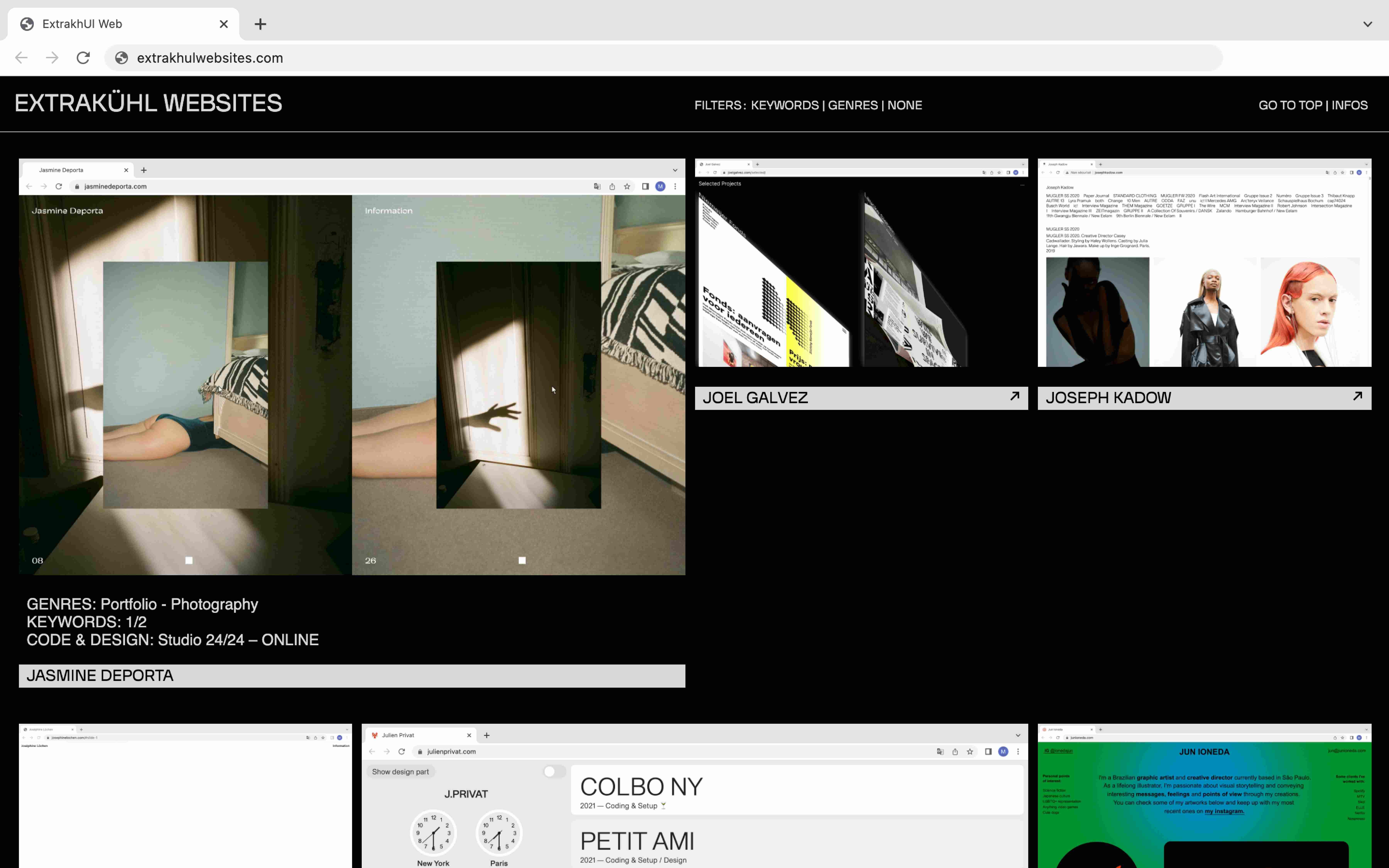Click the red-haired model photo in Kadow preview
This screenshot has height=868, width=1389.
1310,312
